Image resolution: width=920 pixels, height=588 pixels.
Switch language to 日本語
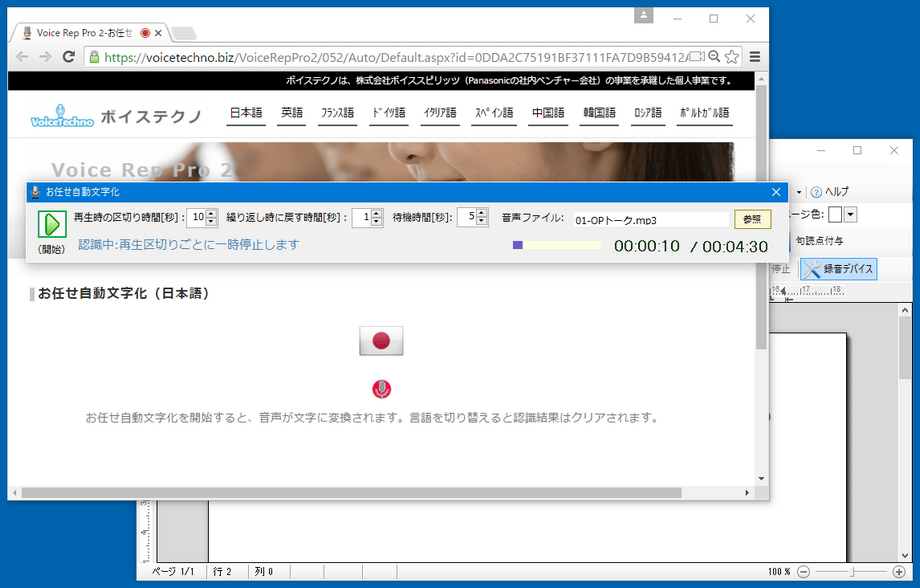[x=246, y=113]
